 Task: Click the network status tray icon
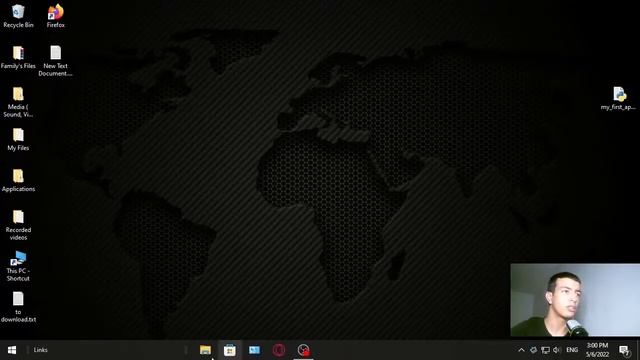click(545, 350)
